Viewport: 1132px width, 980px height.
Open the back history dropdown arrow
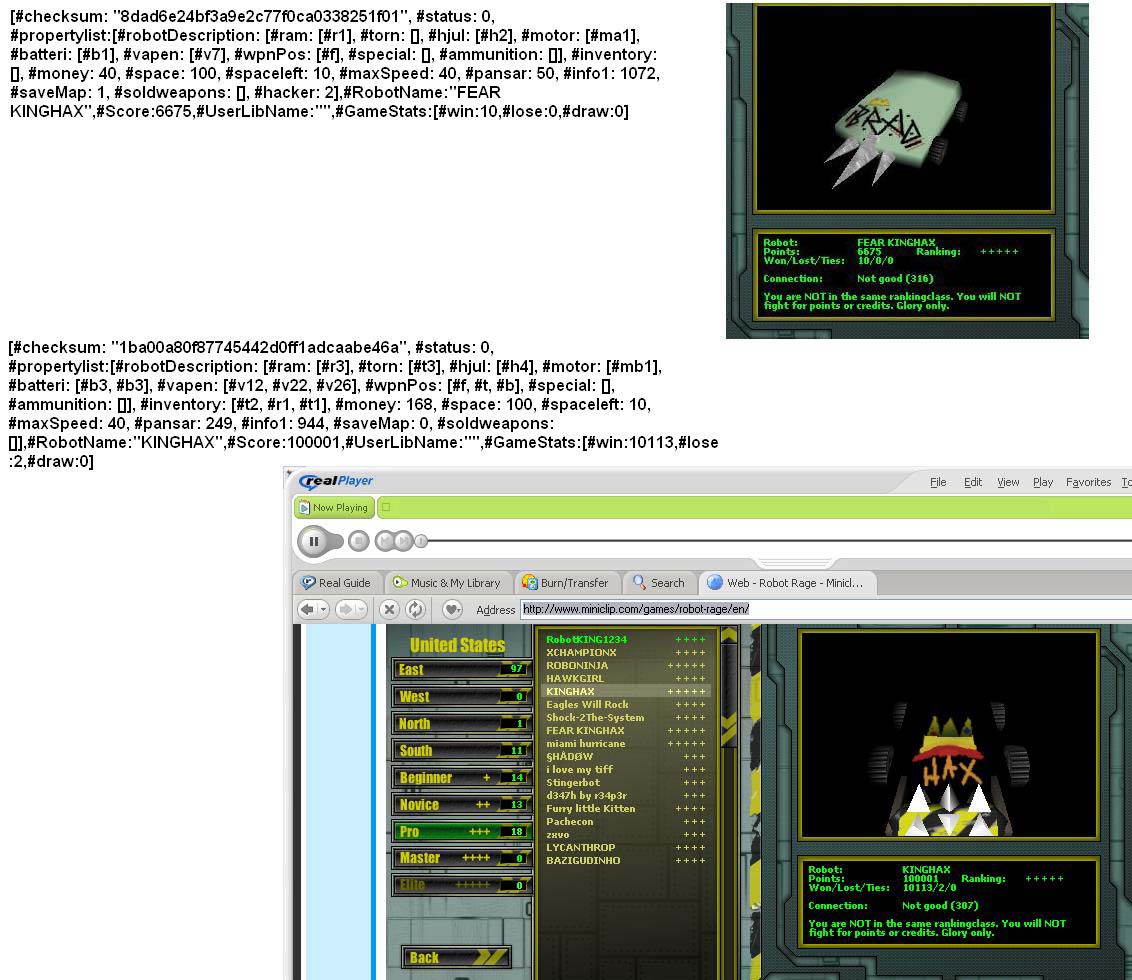coord(323,610)
